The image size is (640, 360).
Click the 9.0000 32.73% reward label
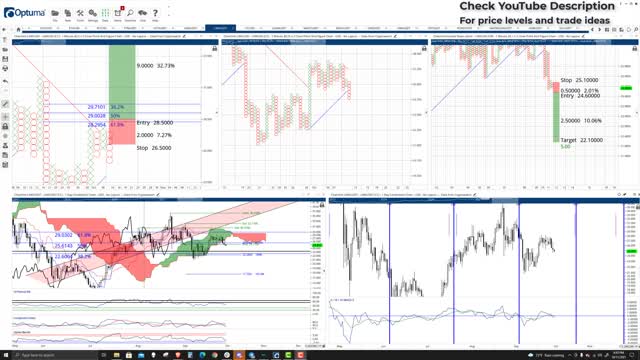tap(156, 65)
